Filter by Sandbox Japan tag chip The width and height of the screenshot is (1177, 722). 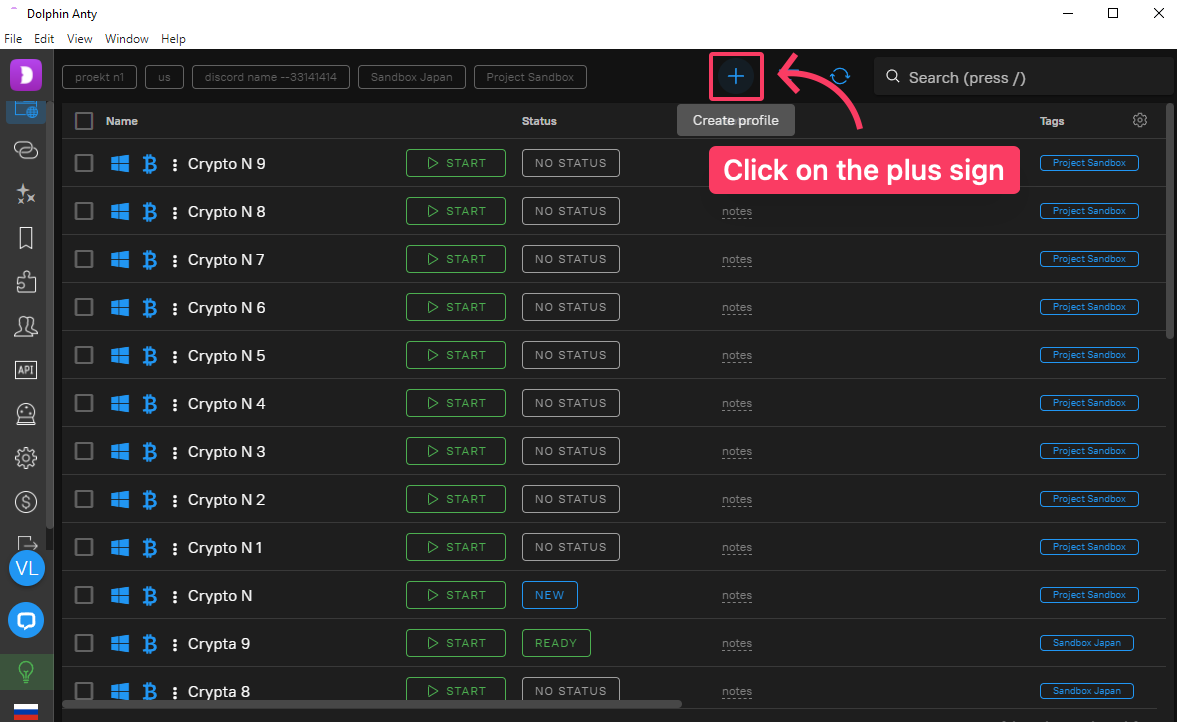[x=411, y=77]
